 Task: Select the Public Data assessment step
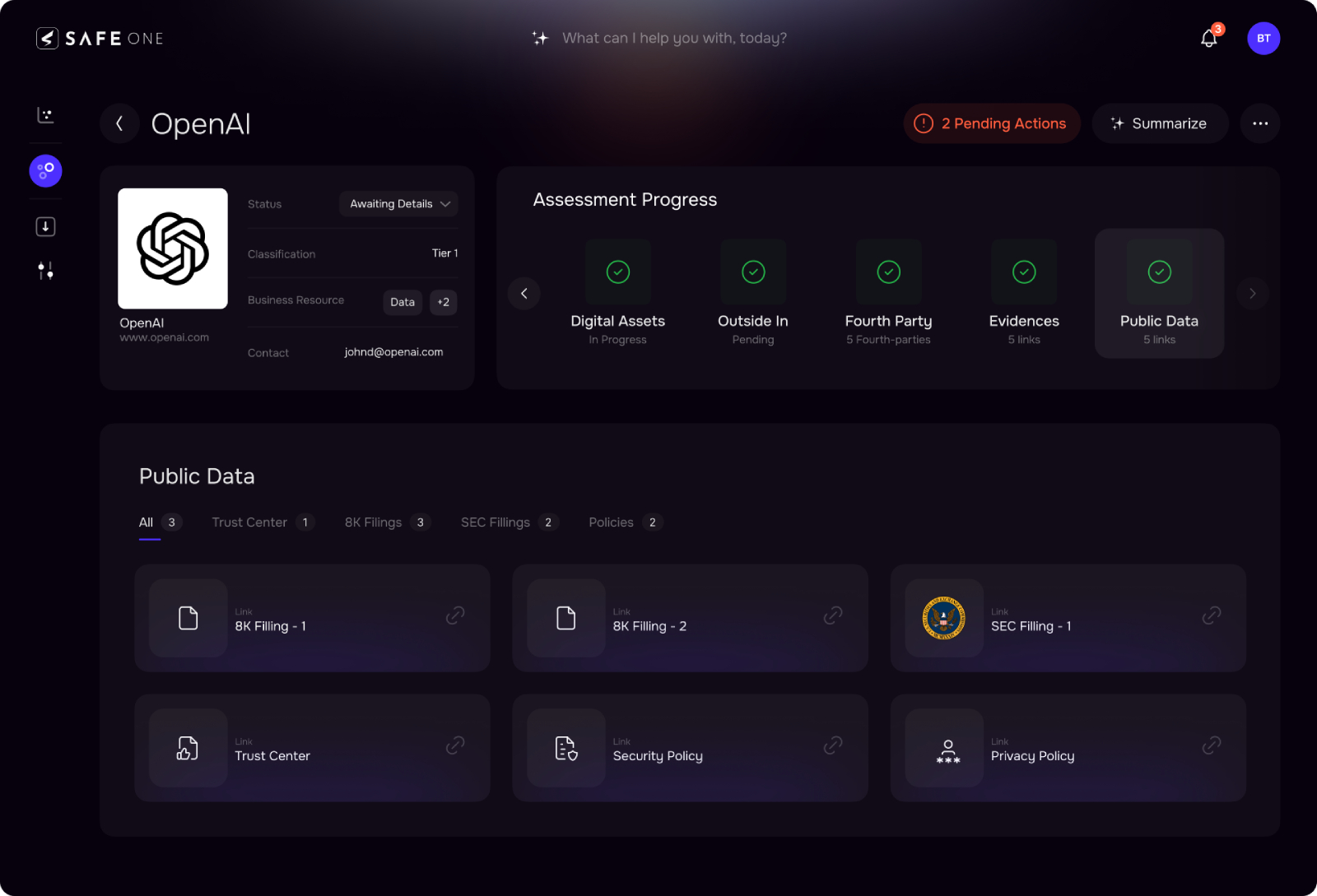pyautogui.click(x=1159, y=294)
